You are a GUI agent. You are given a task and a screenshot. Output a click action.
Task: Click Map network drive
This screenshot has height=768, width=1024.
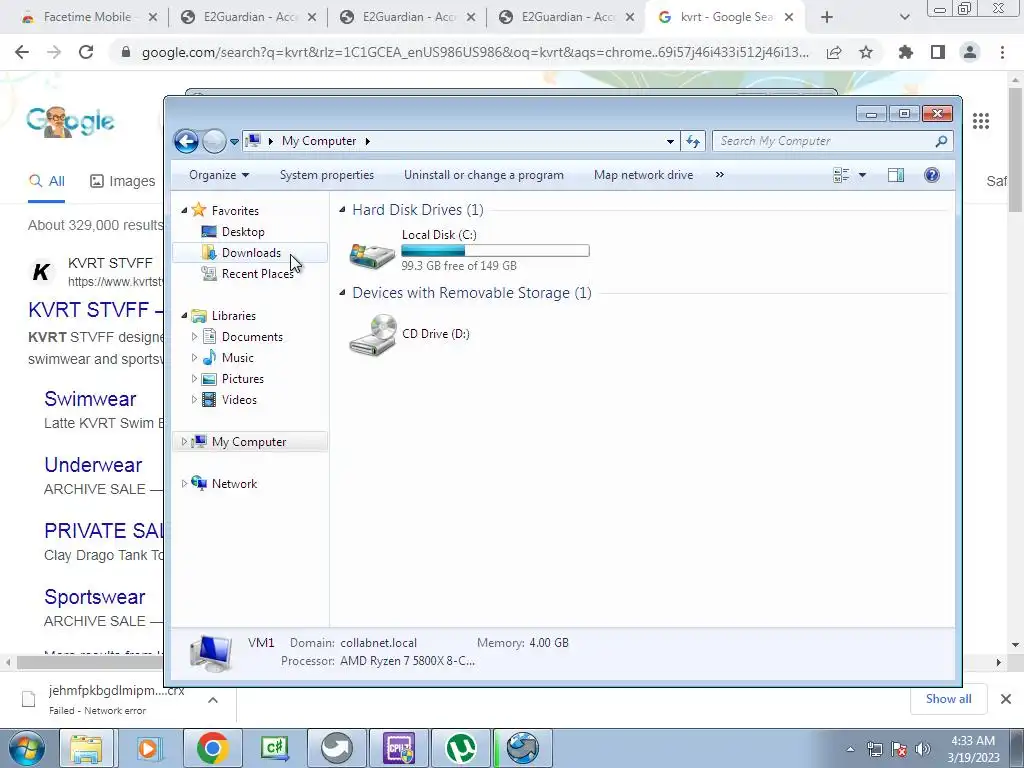pos(643,175)
